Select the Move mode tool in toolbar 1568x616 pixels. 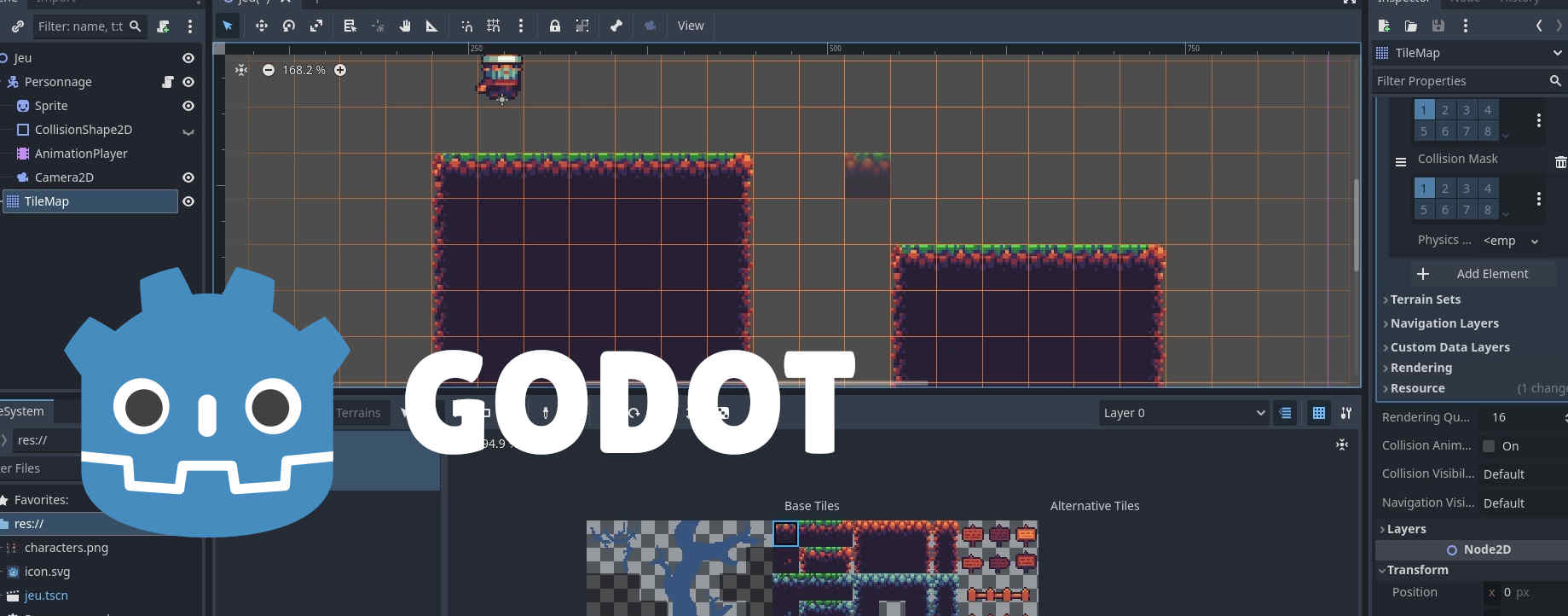[x=262, y=26]
